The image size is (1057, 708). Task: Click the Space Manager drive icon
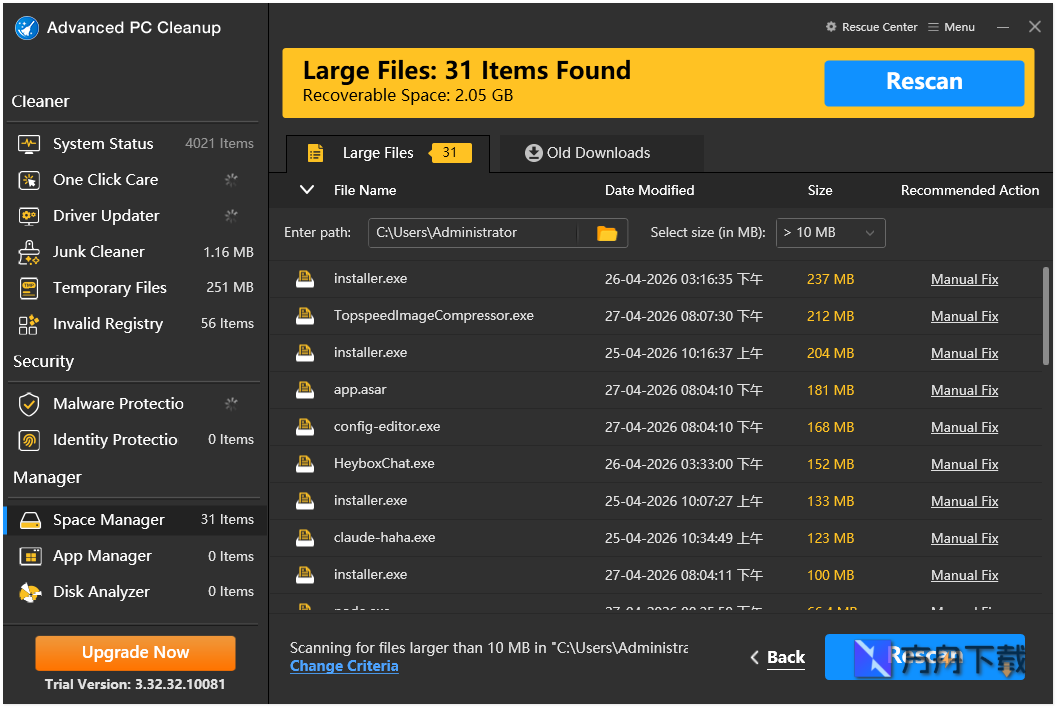click(30, 520)
